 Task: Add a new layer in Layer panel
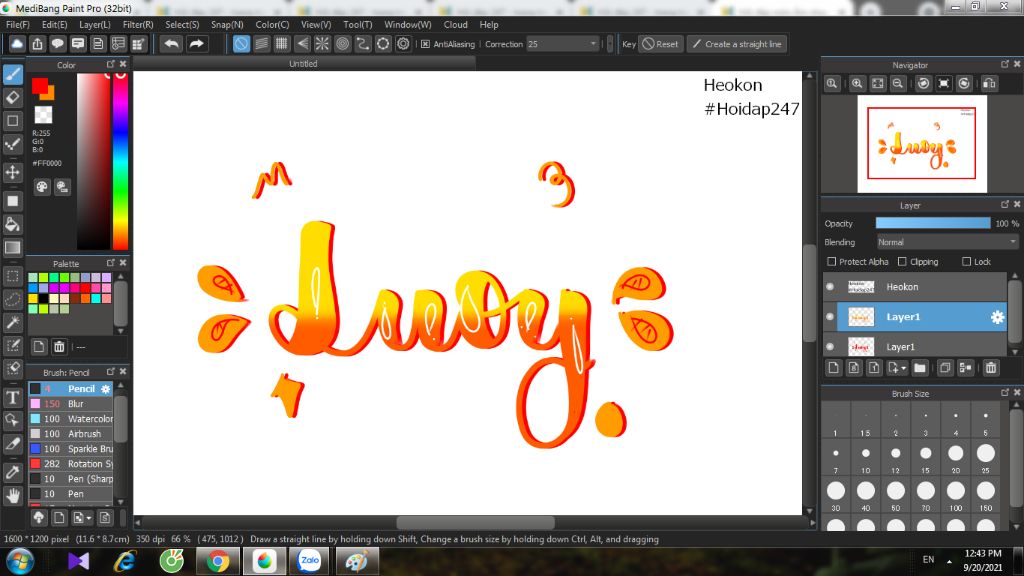click(x=833, y=368)
